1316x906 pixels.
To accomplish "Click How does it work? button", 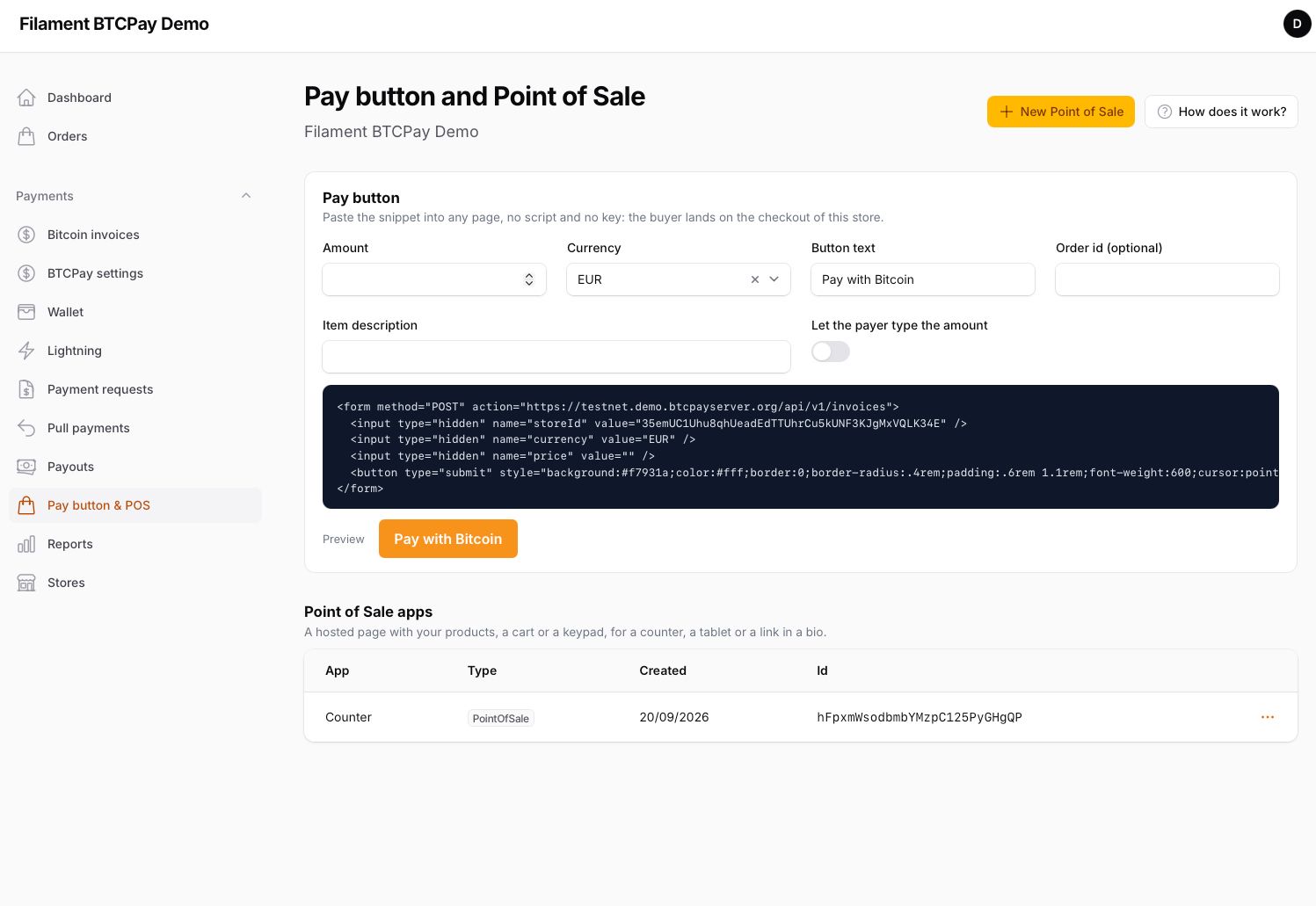I will click(1221, 112).
